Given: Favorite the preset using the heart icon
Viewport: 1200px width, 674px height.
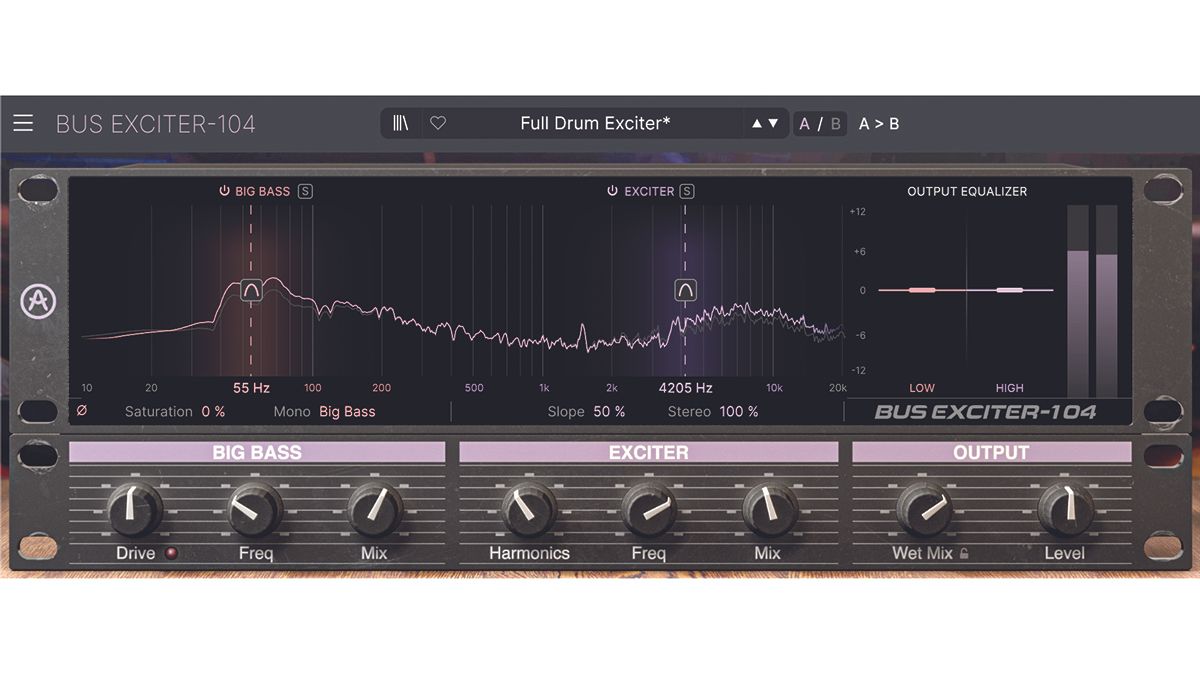Looking at the screenshot, I should 437,123.
